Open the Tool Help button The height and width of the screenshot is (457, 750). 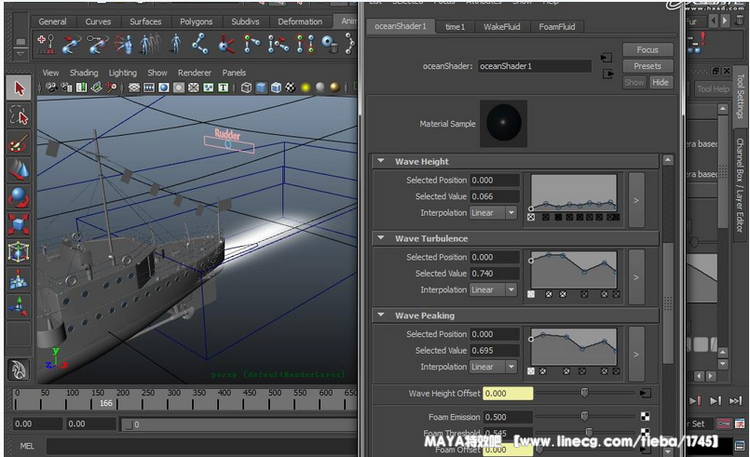713,89
